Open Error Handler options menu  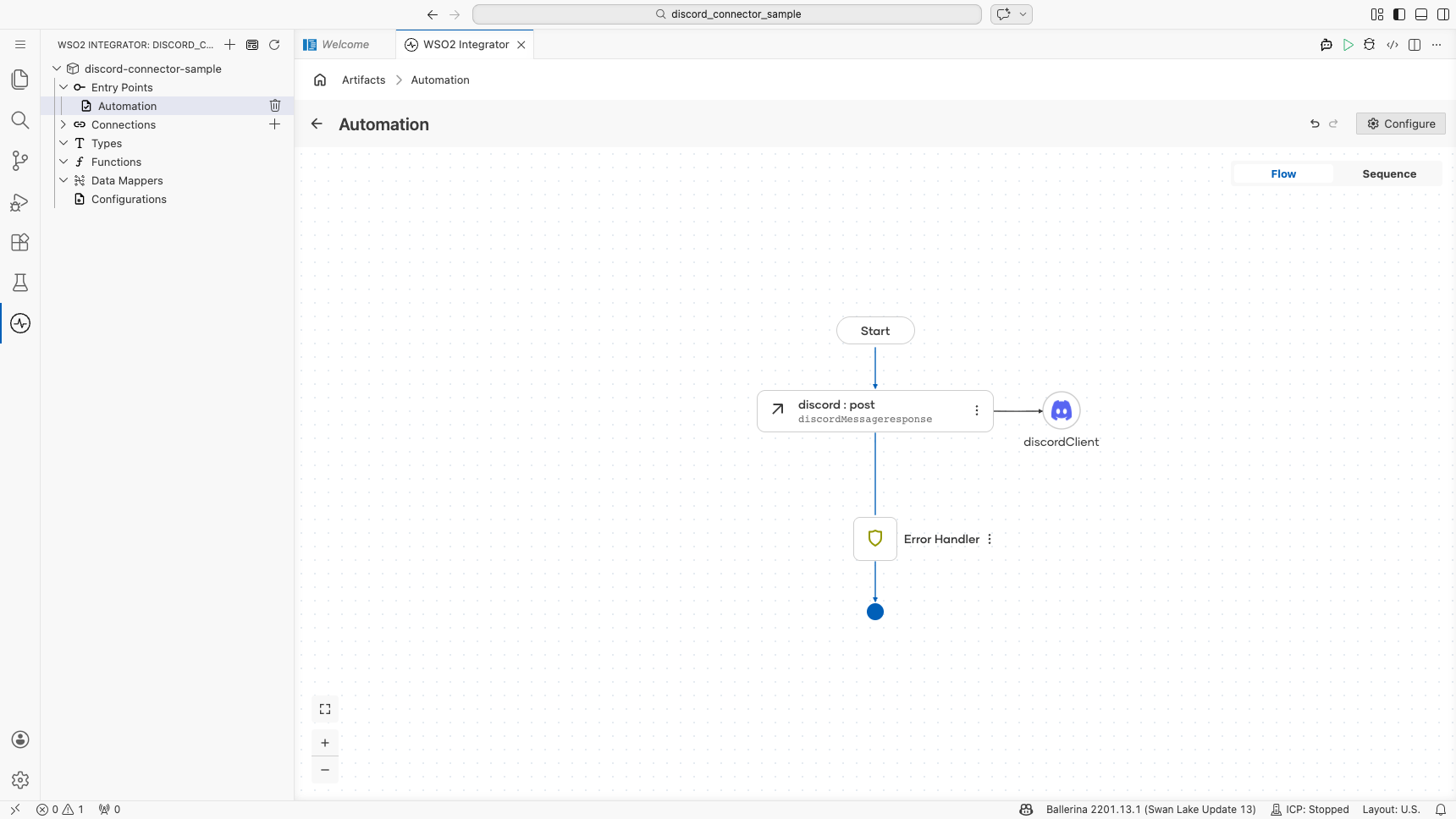990,539
